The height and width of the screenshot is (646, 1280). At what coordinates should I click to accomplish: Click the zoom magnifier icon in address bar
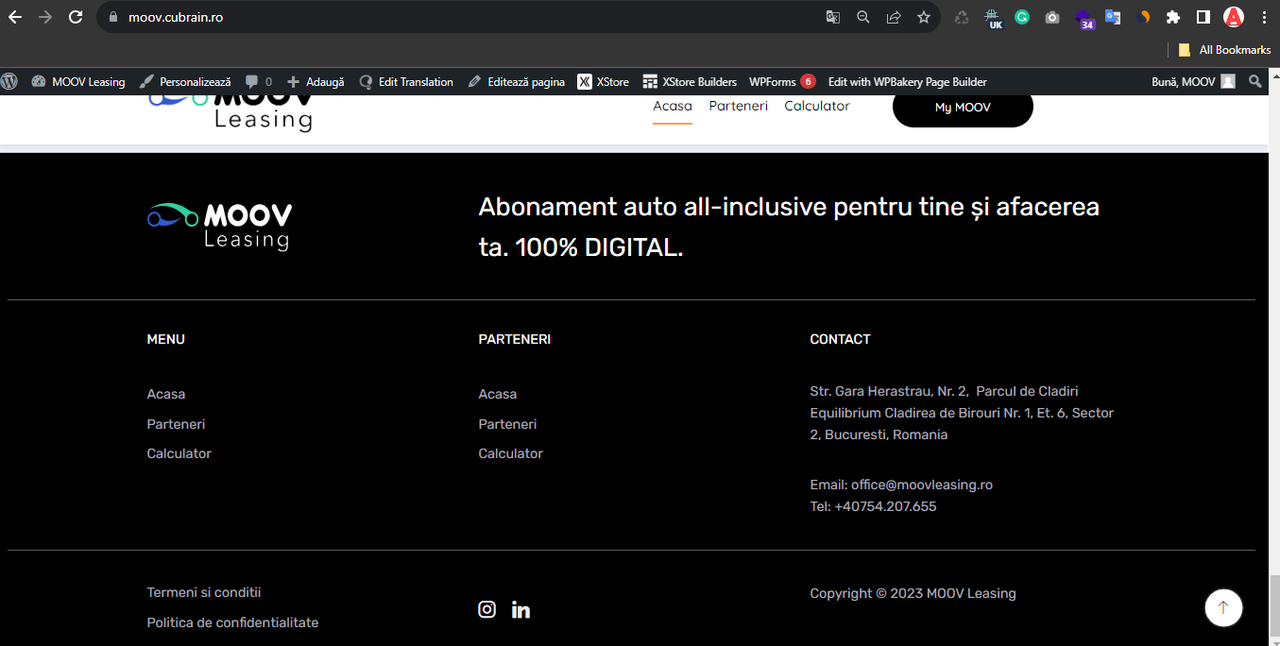click(x=863, y=17)
